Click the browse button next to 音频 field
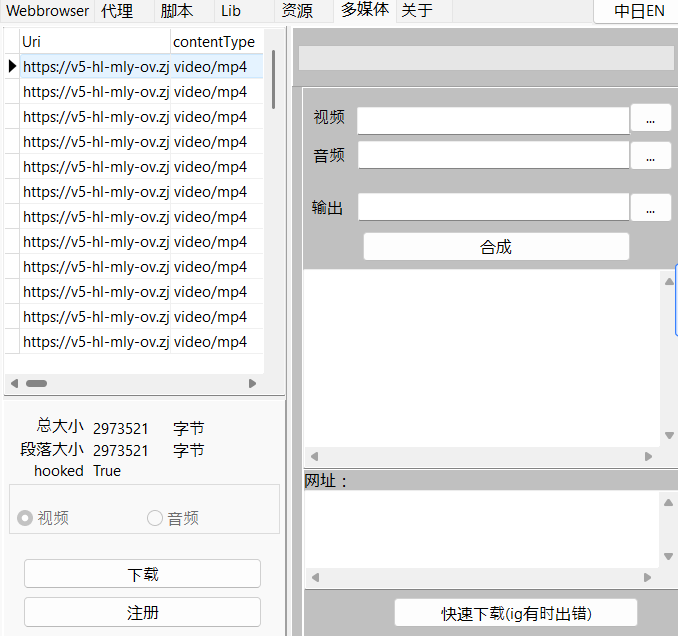Viewport: 678px width, 636px height. pos(651,156)
